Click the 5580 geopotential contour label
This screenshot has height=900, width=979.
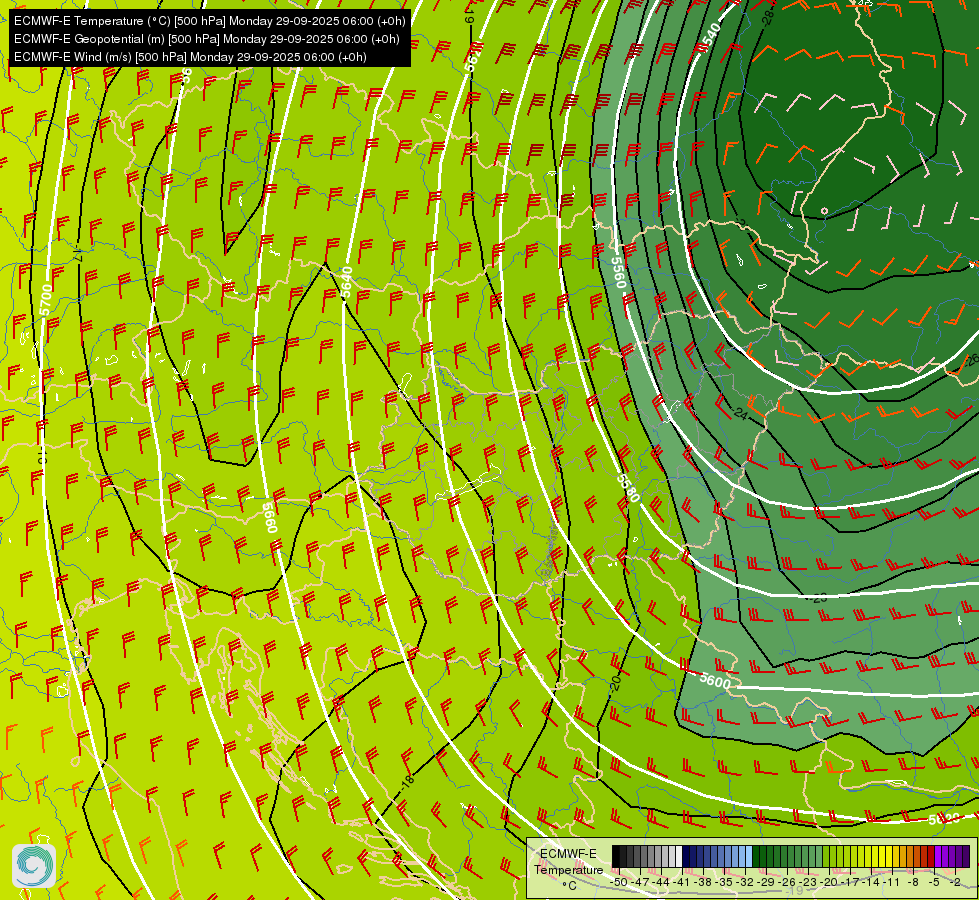(x=628, y=488)
